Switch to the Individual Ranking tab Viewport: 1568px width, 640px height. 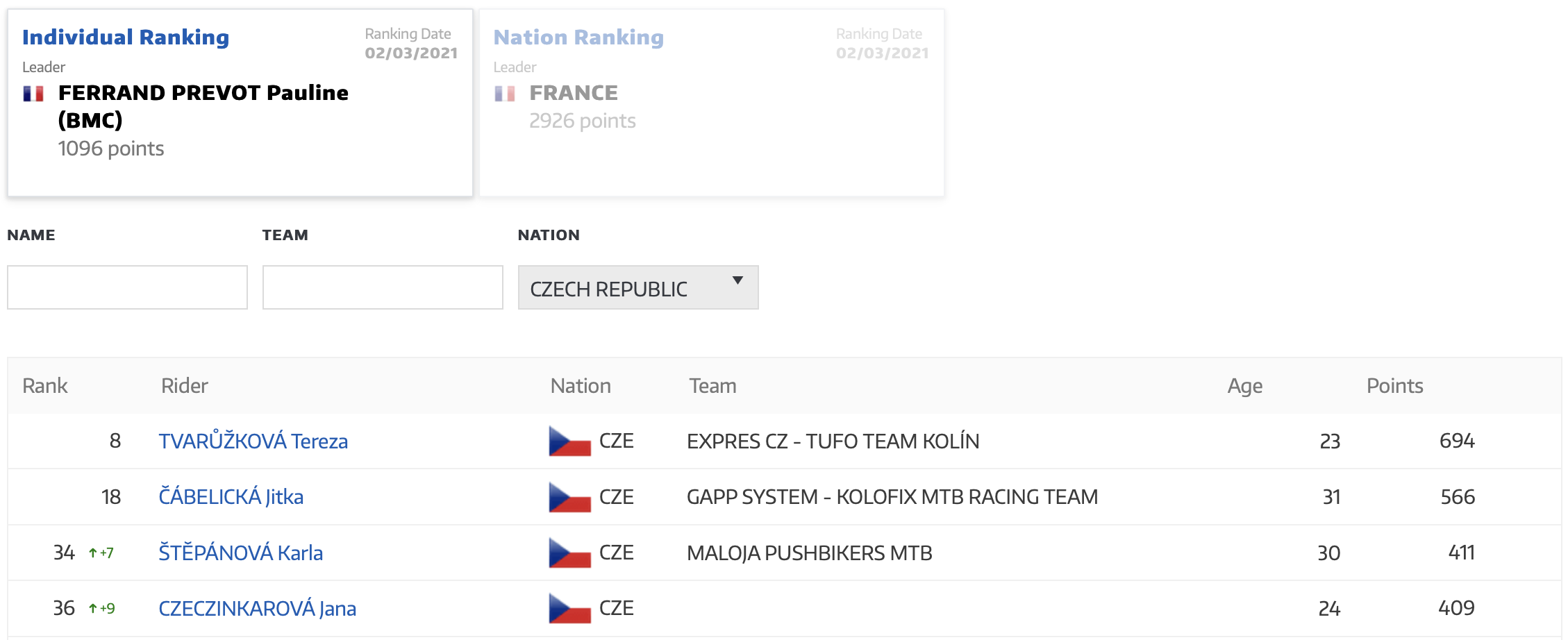[x=126, y=37]
